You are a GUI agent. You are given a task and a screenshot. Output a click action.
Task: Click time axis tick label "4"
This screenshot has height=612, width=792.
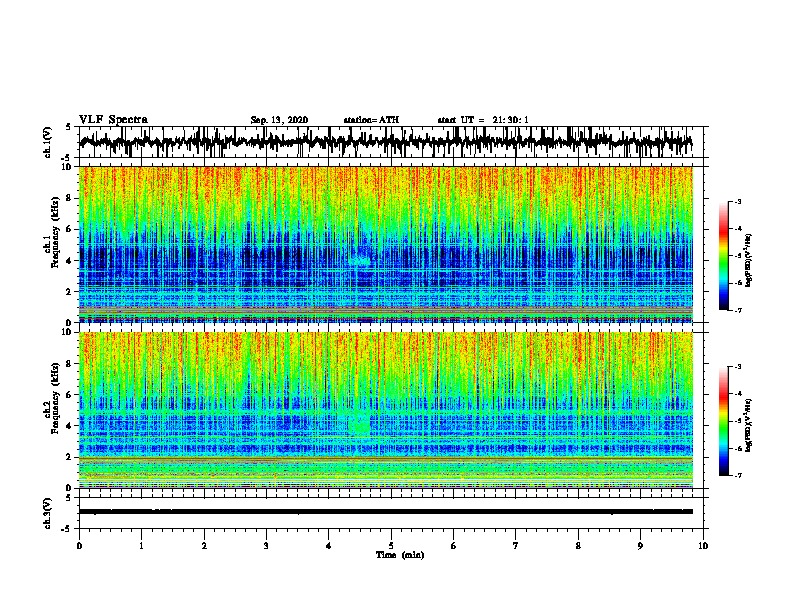pyautogui.click(x=329, y=546)
